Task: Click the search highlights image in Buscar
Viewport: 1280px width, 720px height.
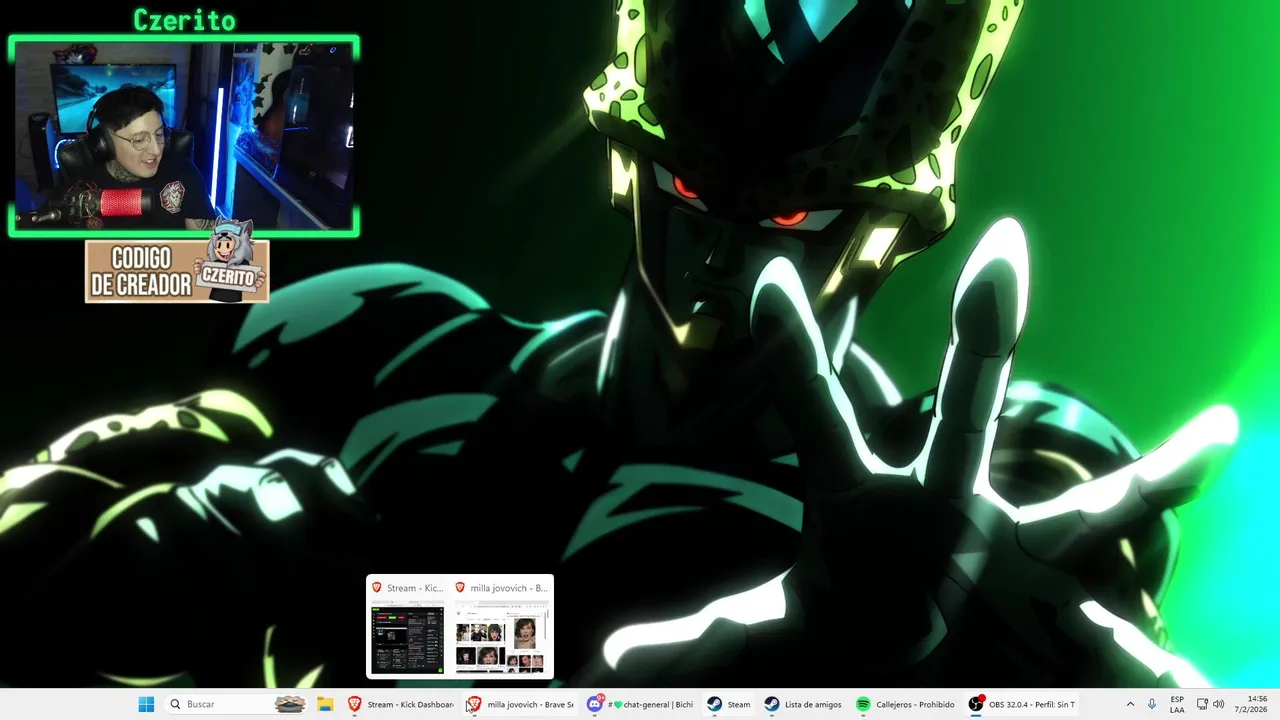Action: pyautogui.click(x=290, y=704)
